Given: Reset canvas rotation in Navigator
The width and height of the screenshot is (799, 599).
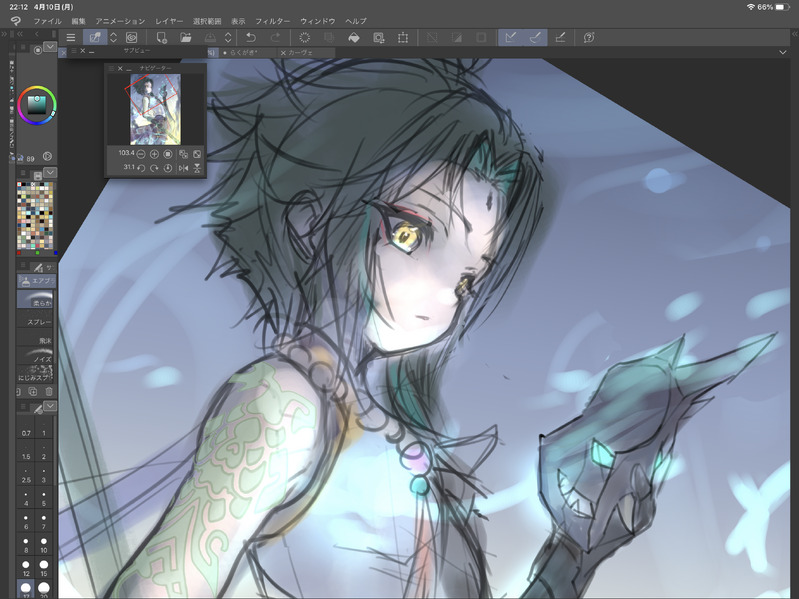Looking at the screenshot, I should [x=168, y=168].
